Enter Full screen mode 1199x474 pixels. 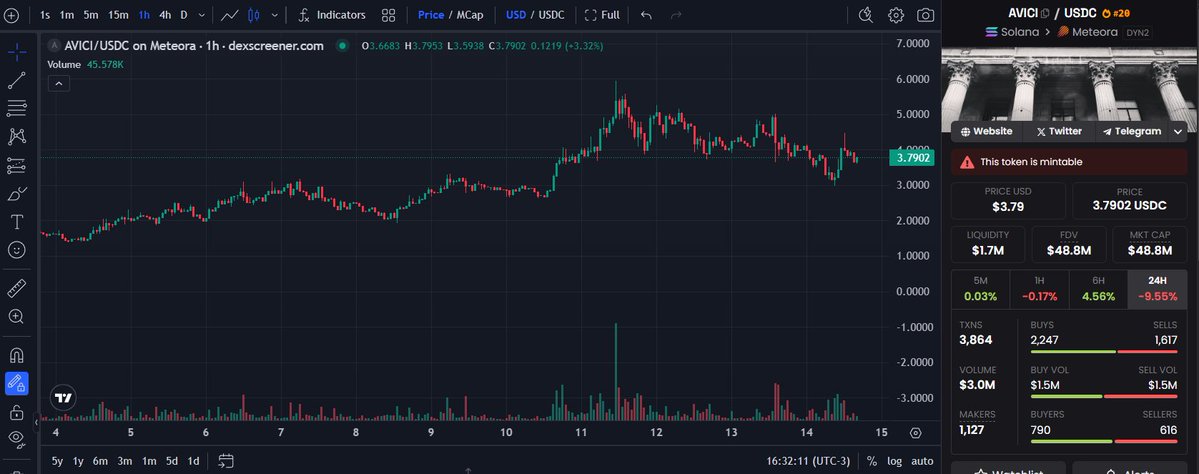coord(602,15)
